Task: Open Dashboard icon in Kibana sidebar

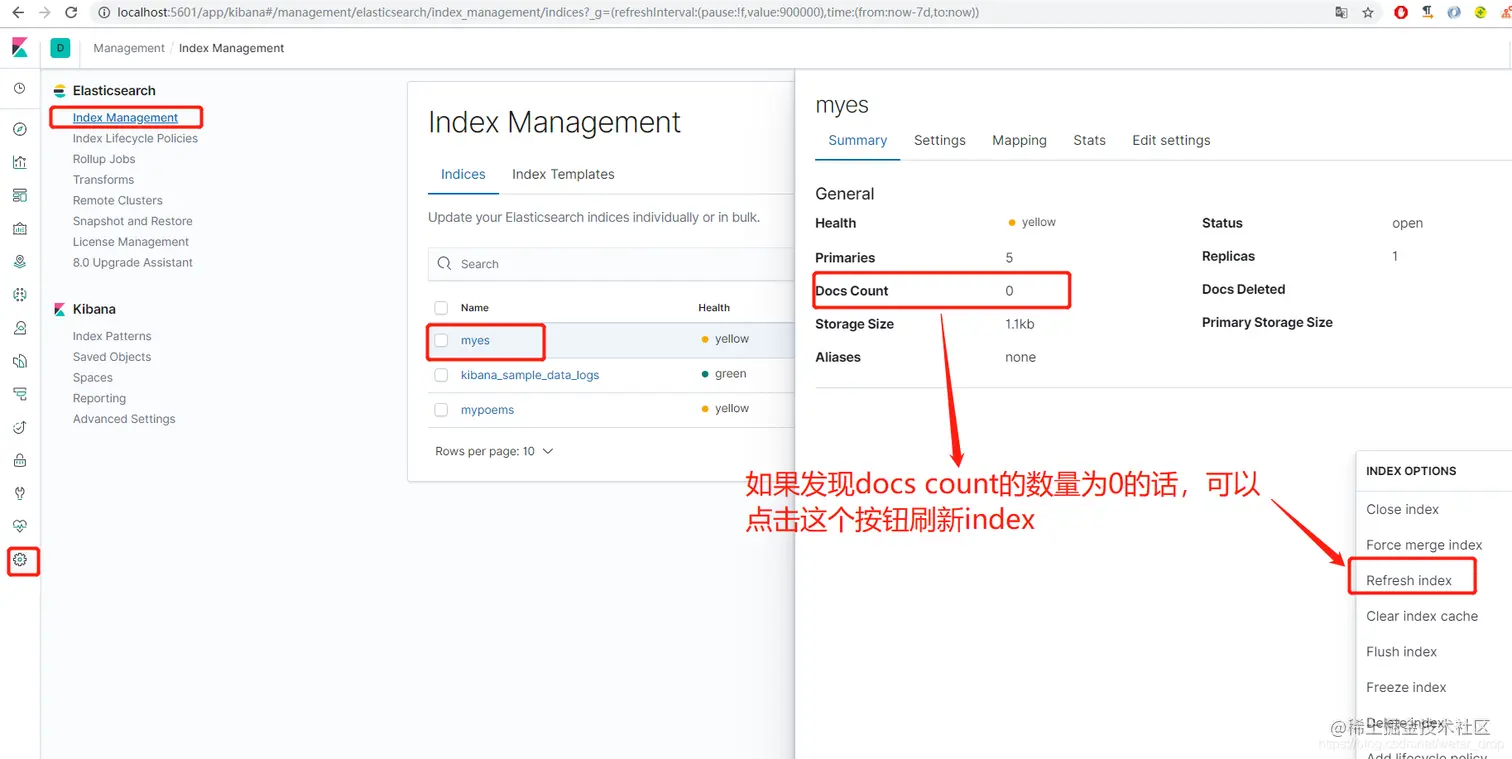Action: 19,195
